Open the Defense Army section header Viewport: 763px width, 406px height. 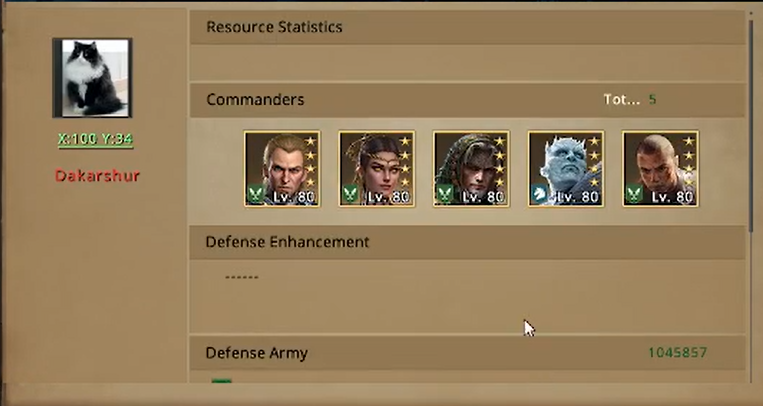pyautogui.click(x=467, y=353)
